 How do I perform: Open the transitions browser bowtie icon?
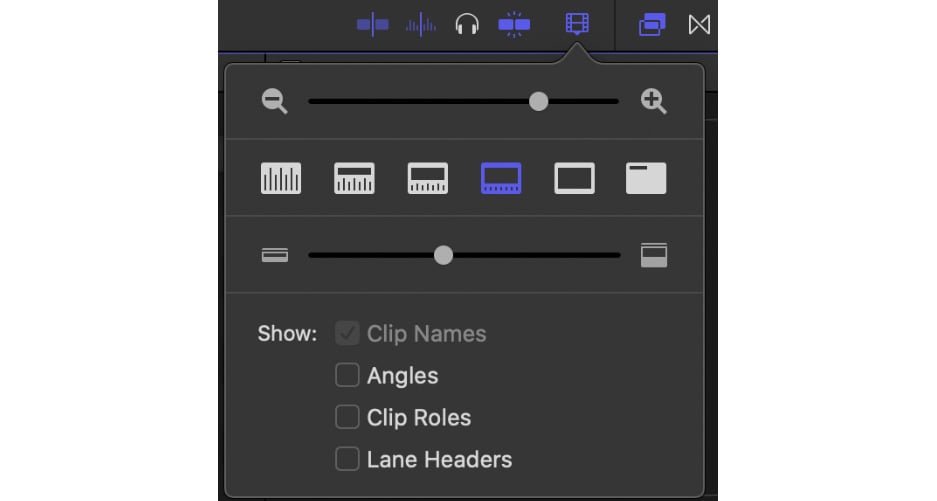coord(699,25)
